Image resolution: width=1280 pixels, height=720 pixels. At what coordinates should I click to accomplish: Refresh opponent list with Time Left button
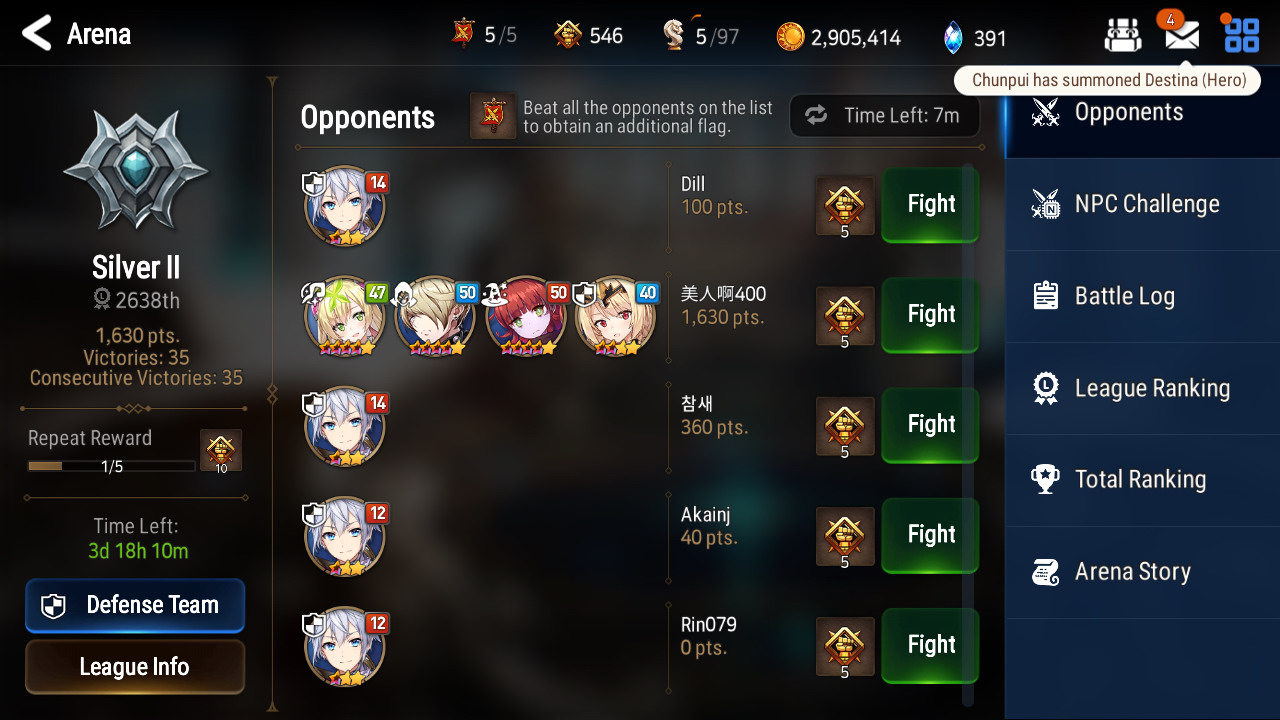(884, 116)
